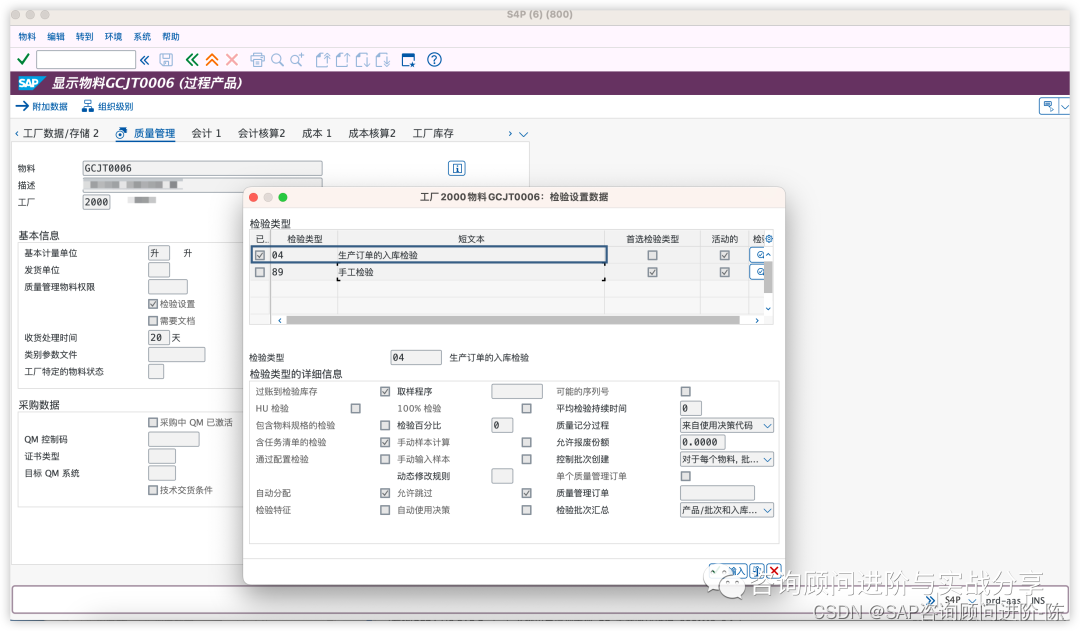Click the command input field in toolbar
Image resolution: width=1080 pixels, height=631 pixels.
click(85, 60)
